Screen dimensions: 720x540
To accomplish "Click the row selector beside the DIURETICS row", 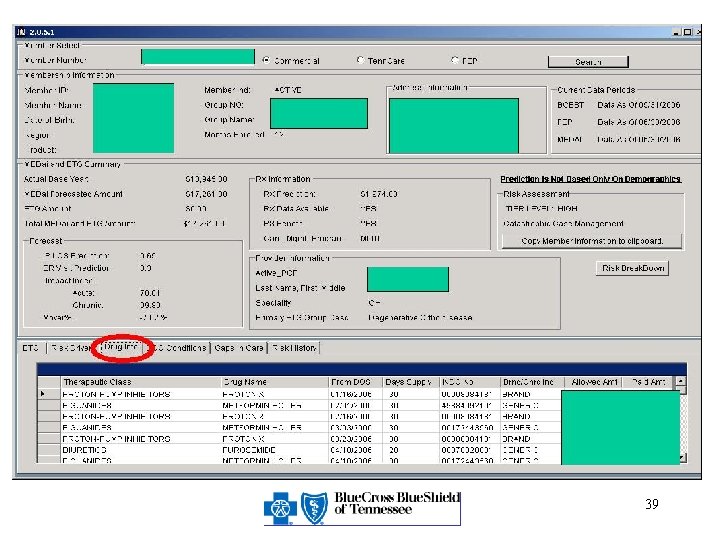I will click(x=49, y=450).
